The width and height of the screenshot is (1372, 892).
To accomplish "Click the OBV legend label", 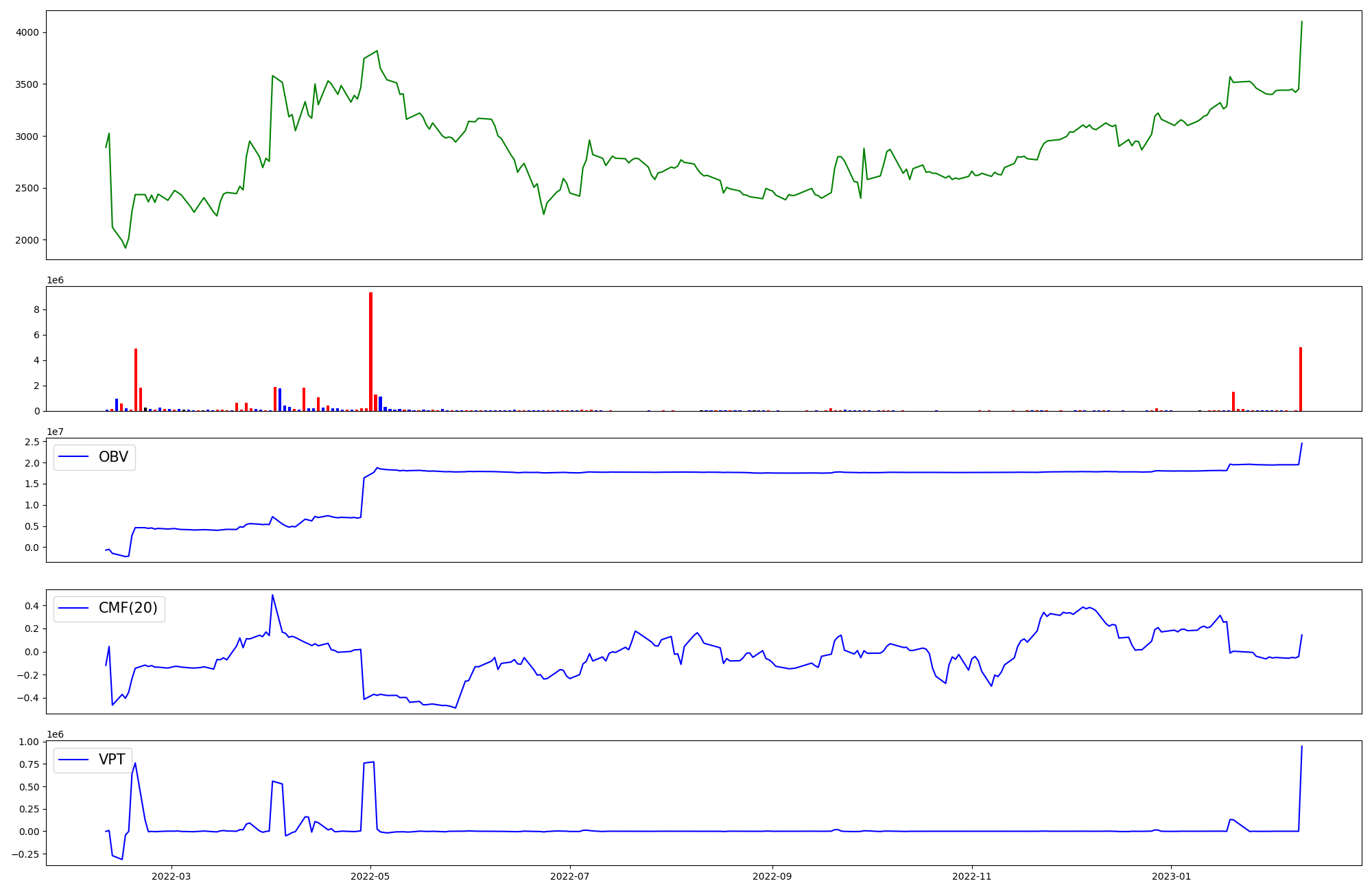I will coord(113,457).
